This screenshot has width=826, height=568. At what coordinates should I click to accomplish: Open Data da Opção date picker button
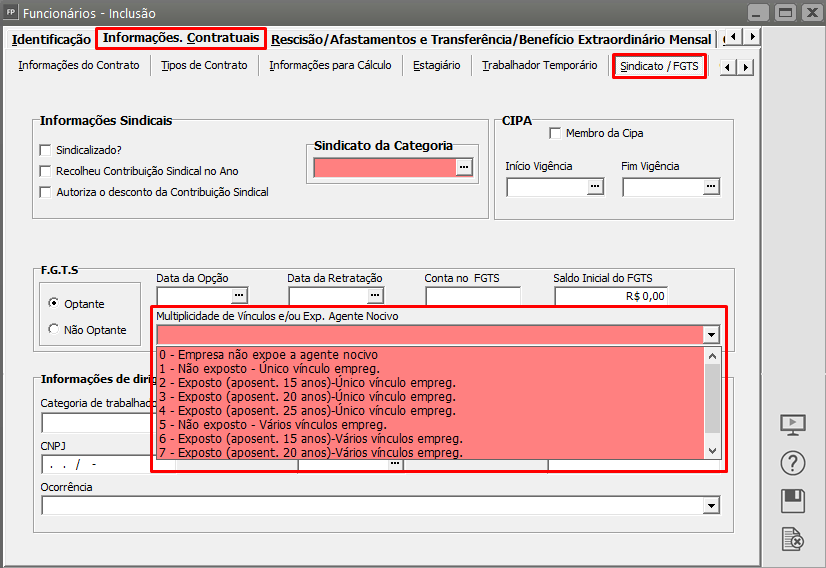[x=239, y=296]
